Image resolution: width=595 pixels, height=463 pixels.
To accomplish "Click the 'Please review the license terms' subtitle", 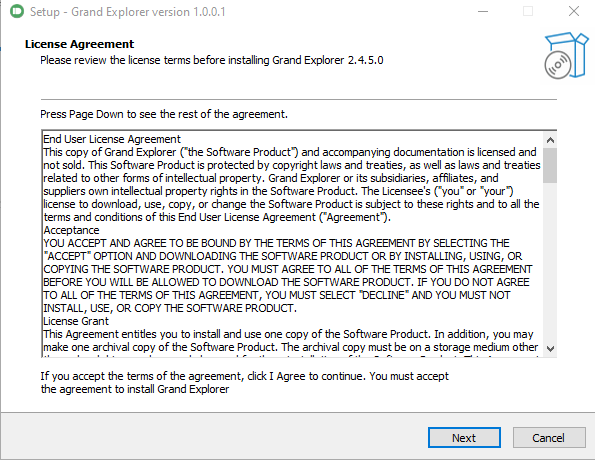I will pyautogui.click(x=212, y=60).
